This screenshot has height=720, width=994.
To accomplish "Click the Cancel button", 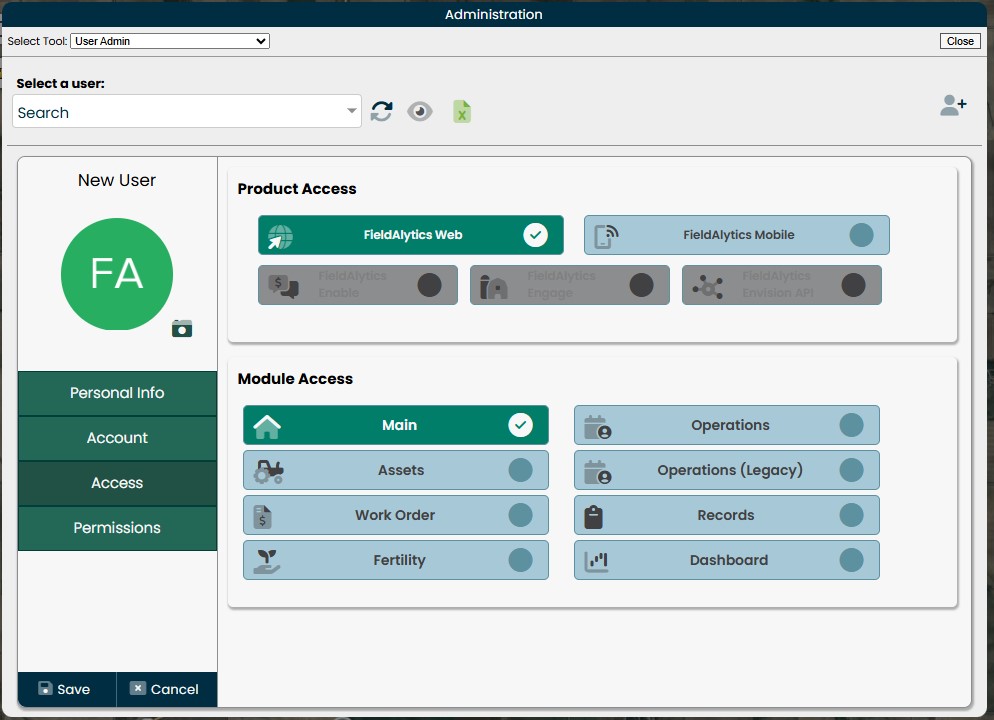I will coord(167,689).
